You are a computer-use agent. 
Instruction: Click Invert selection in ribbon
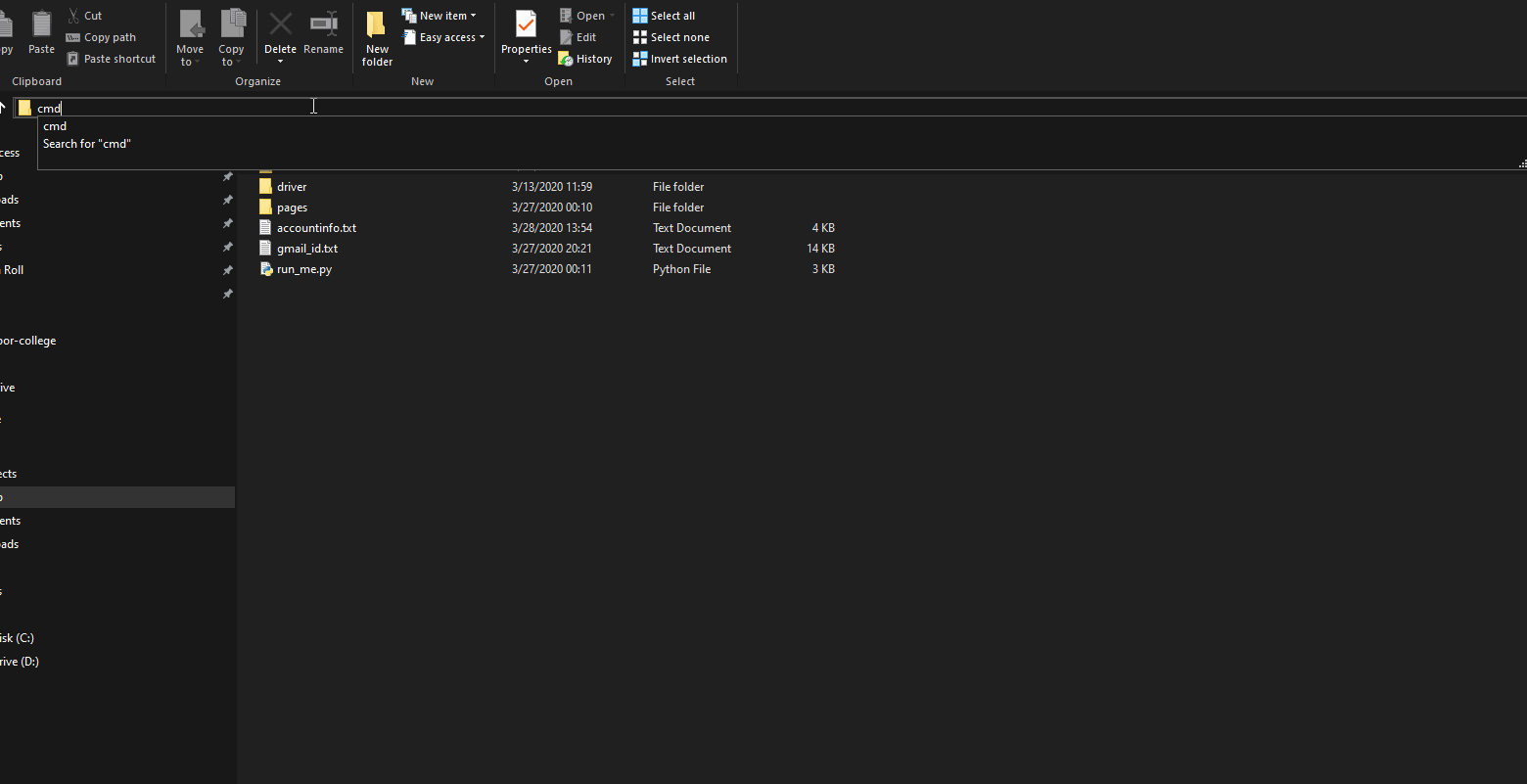pos(679,59)
